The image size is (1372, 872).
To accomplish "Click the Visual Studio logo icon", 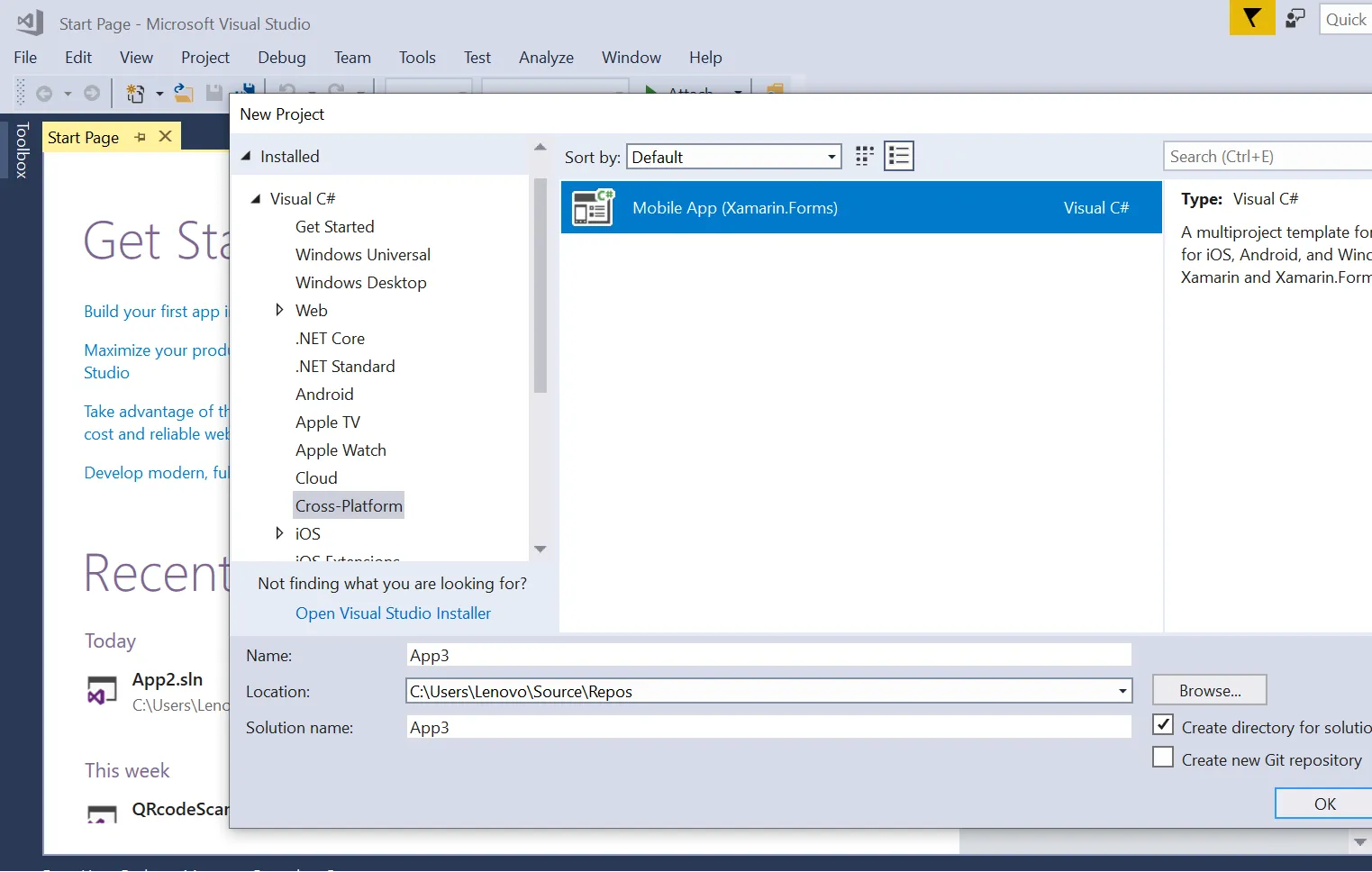I will click(x=31, y=23).
